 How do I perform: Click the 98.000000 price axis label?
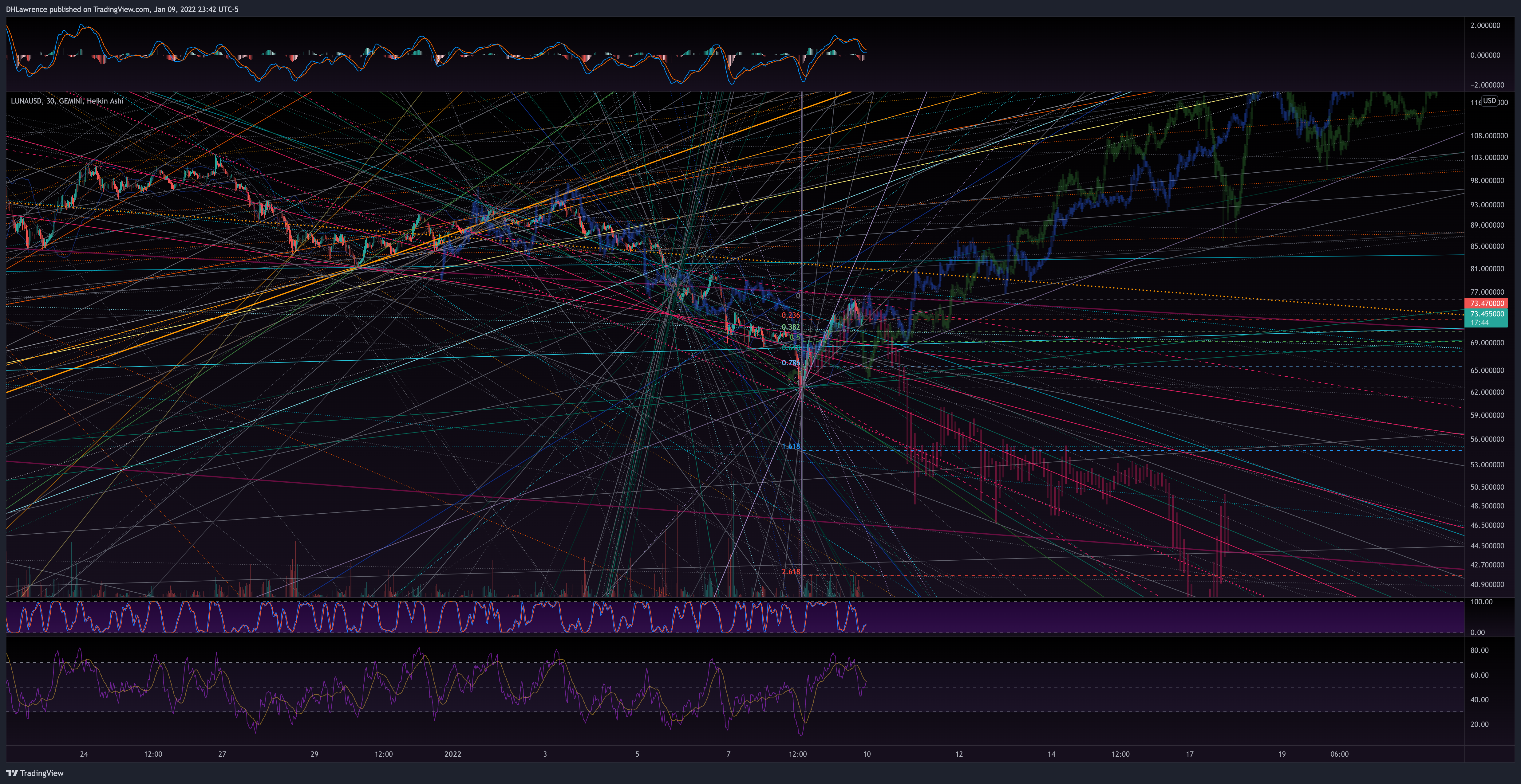pos(1487,181)
